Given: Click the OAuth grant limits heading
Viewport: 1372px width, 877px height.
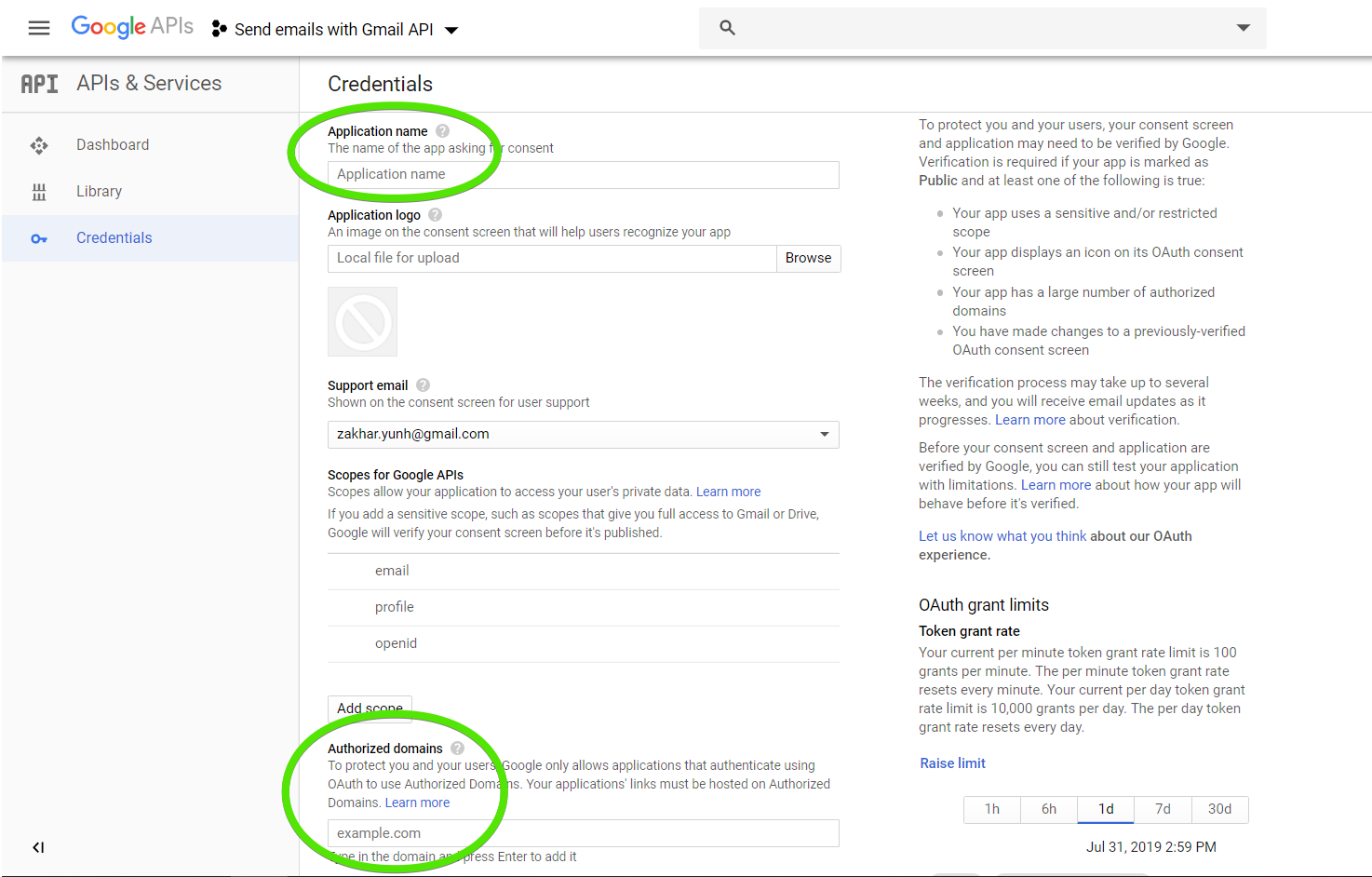Looking at the screenshot, I should point(984,605).
